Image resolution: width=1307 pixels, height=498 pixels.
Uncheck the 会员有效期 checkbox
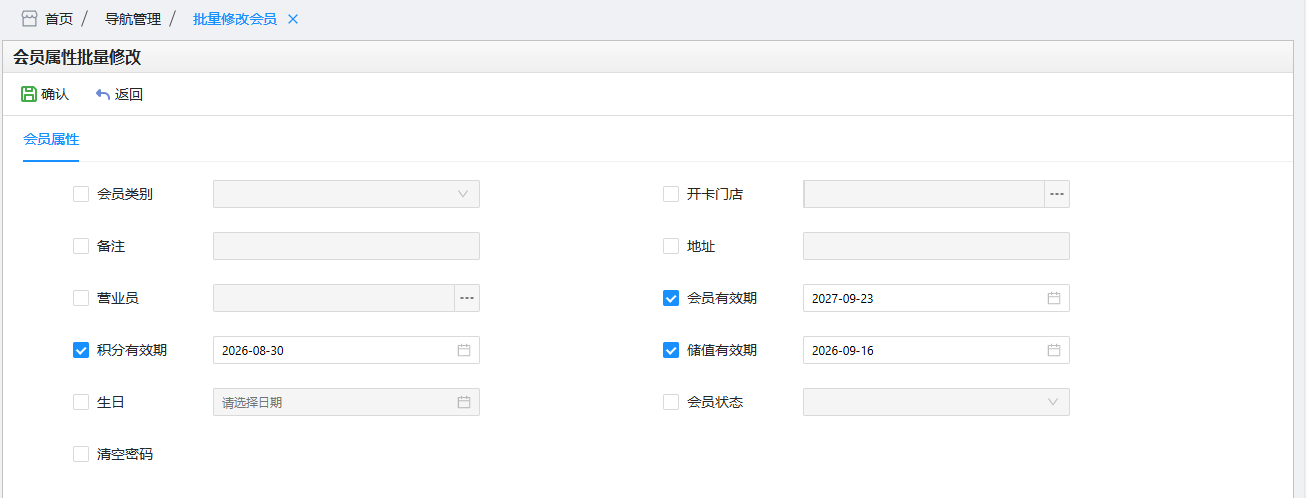pos(671,298)
